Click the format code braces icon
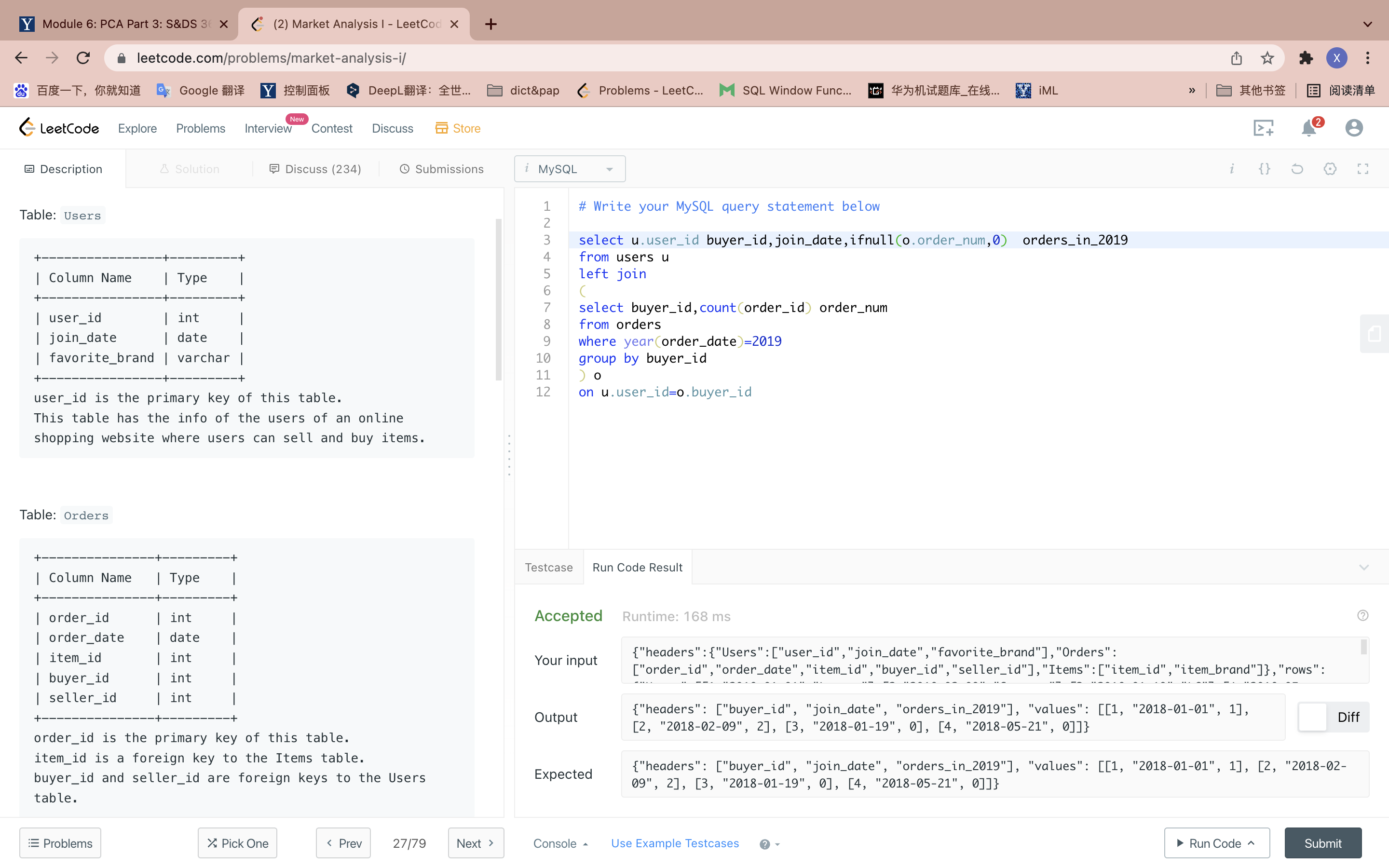This screenshot has height=868, width=1389. coord(1264,169)
